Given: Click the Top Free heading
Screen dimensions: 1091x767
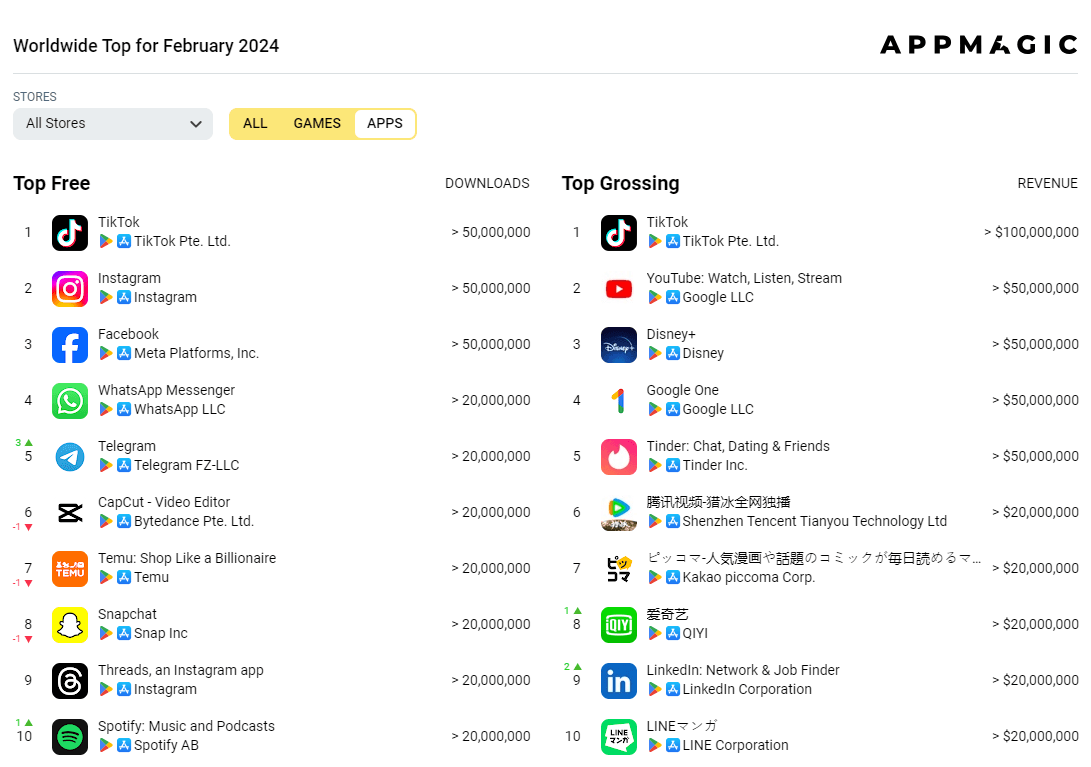Looking at the screenshot, I should click(51, 183).
